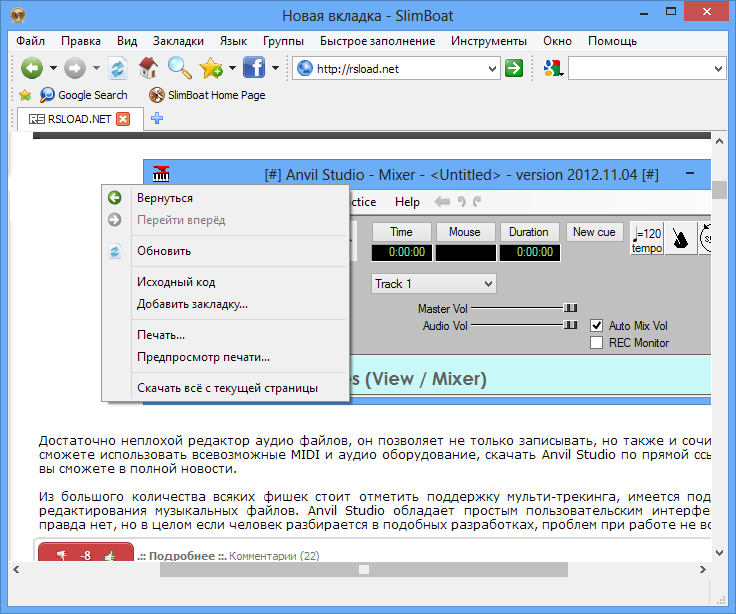
Task: Click the Google search engine icon
Action: click(552, 69)
